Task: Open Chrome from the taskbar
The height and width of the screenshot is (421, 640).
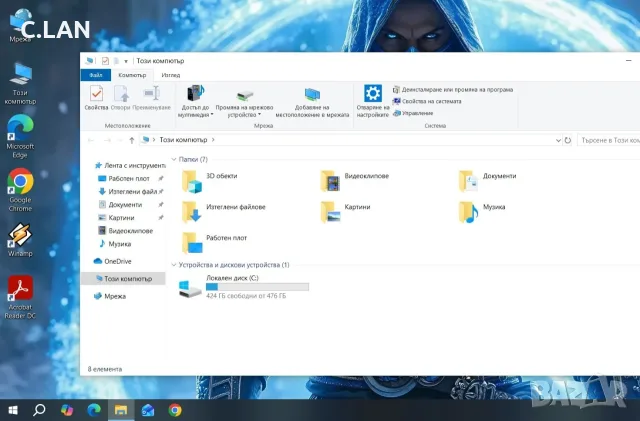Action: 175,410
